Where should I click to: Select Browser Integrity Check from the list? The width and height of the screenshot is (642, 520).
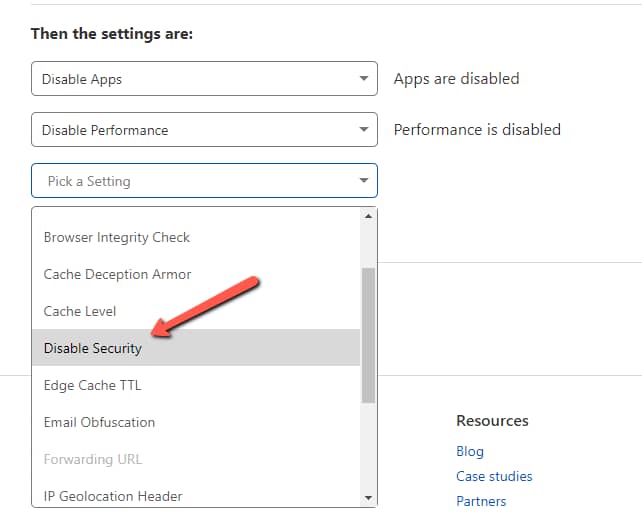point(117,237)
